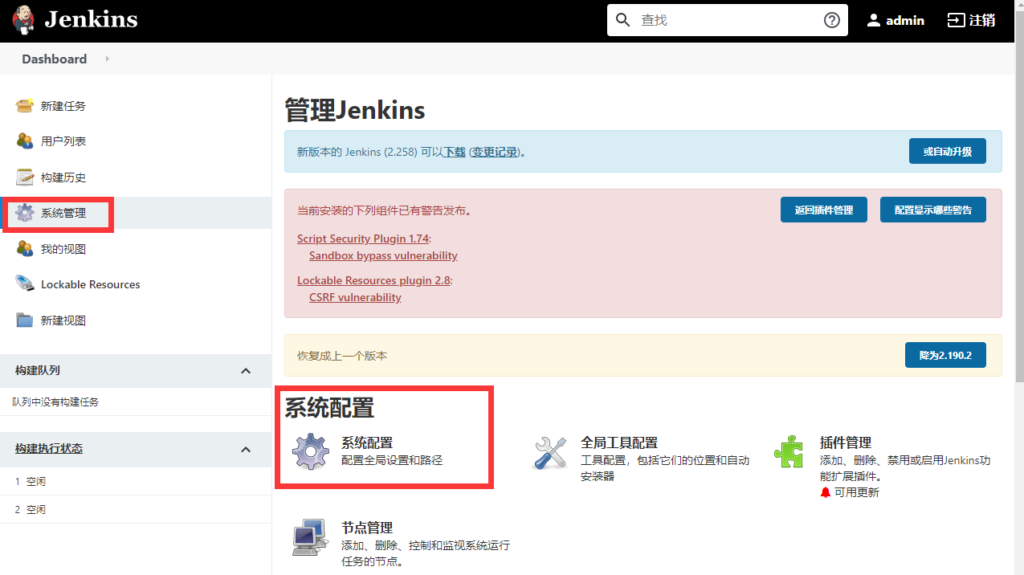Collapse the 构建队列 panel
The width and height of the screenshot is (1024, 575).
point(246,370)
